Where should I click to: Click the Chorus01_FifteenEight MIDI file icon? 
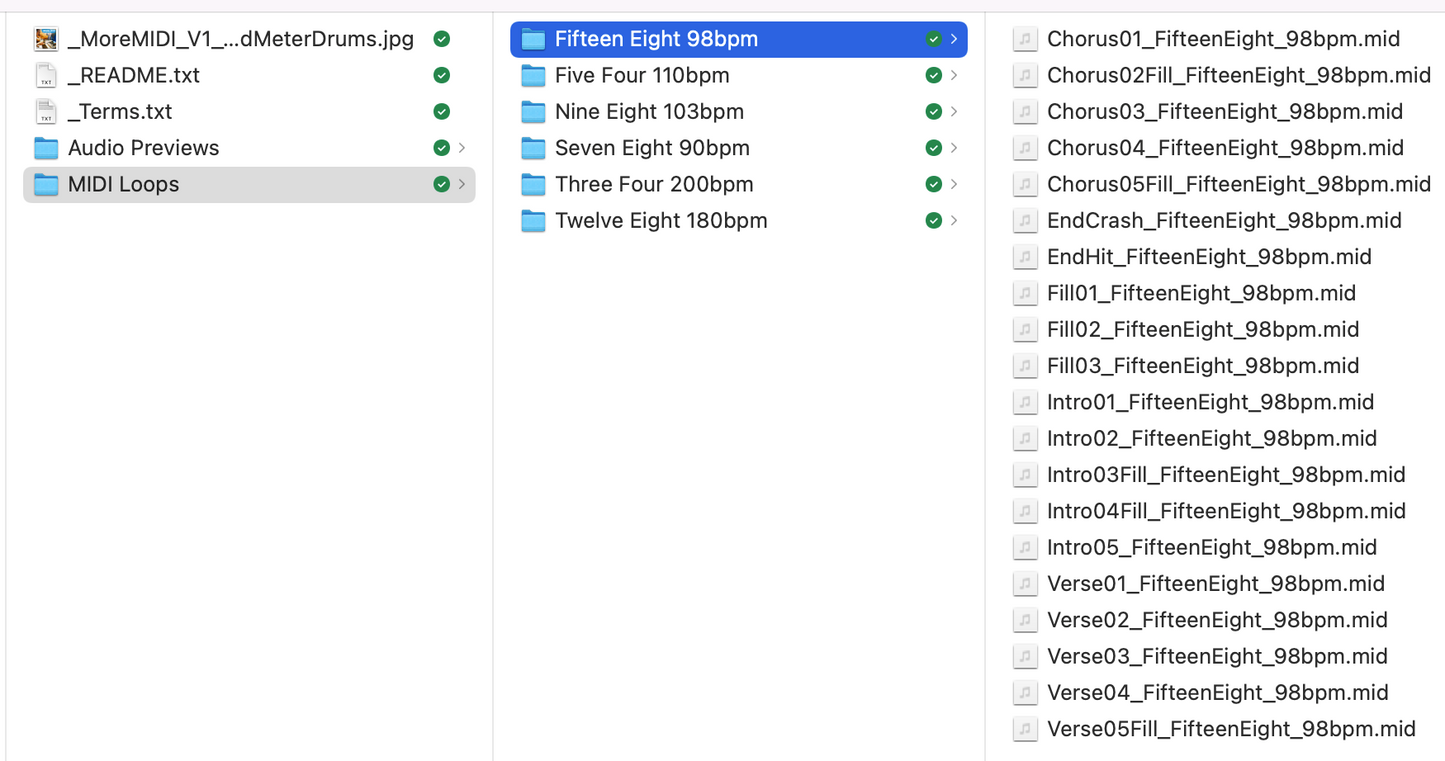[x=1024, y=39]
